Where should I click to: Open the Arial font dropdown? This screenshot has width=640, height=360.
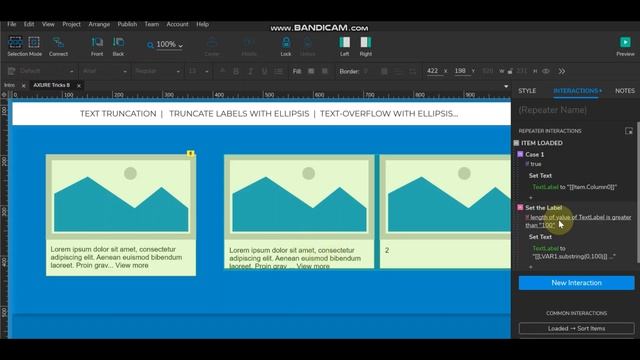(104, 71)
